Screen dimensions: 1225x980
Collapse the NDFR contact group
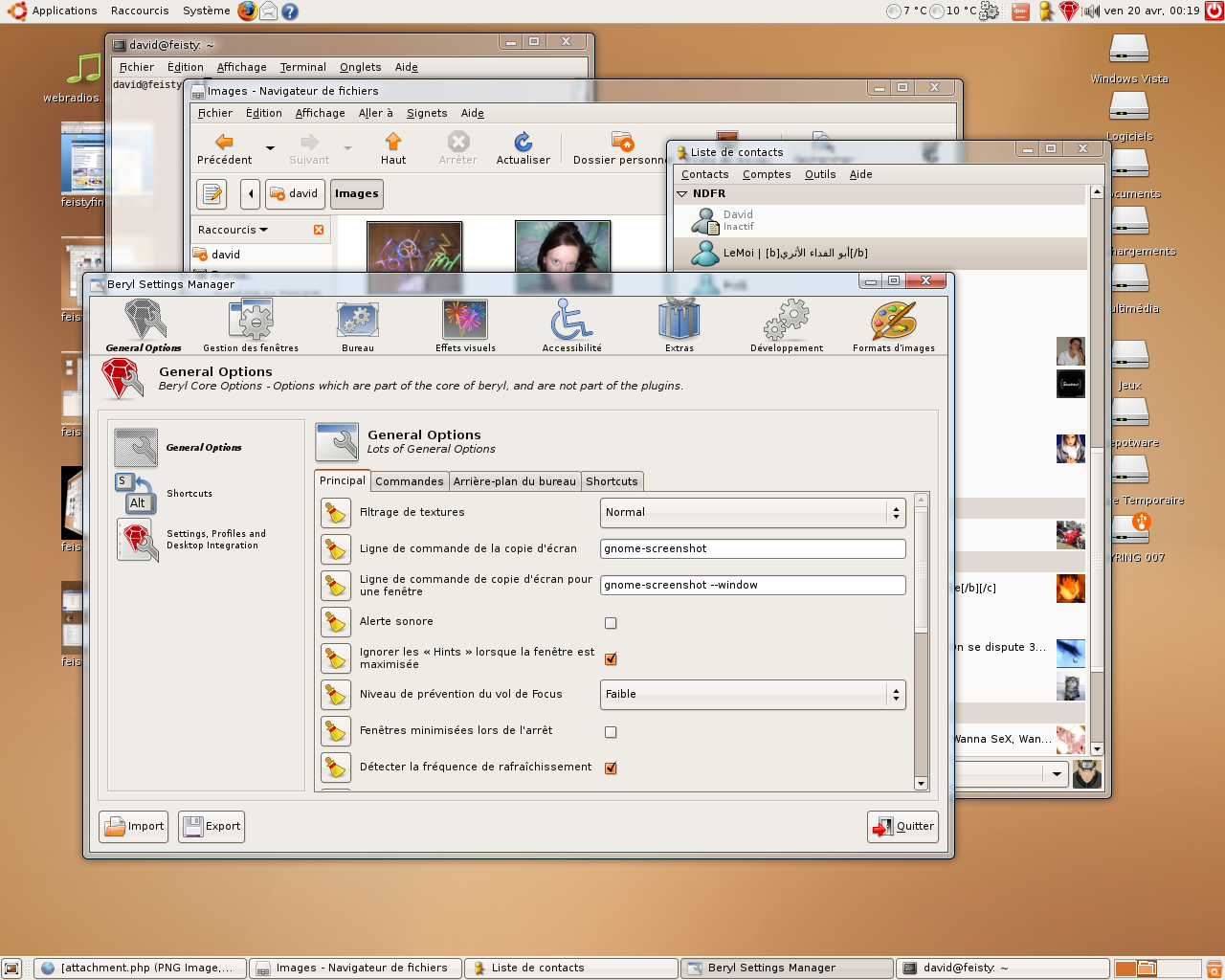682,193
